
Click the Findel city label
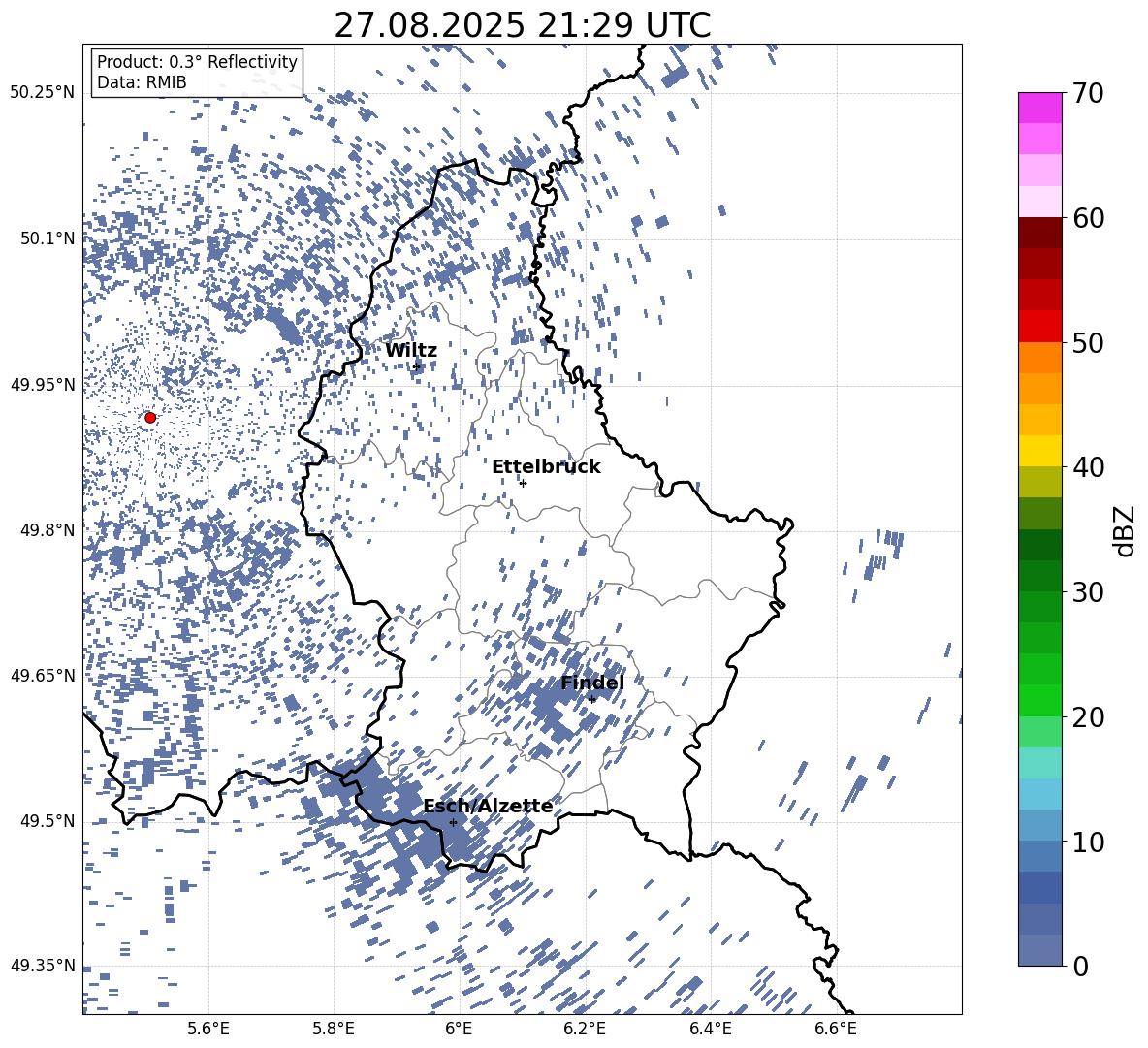592,683
